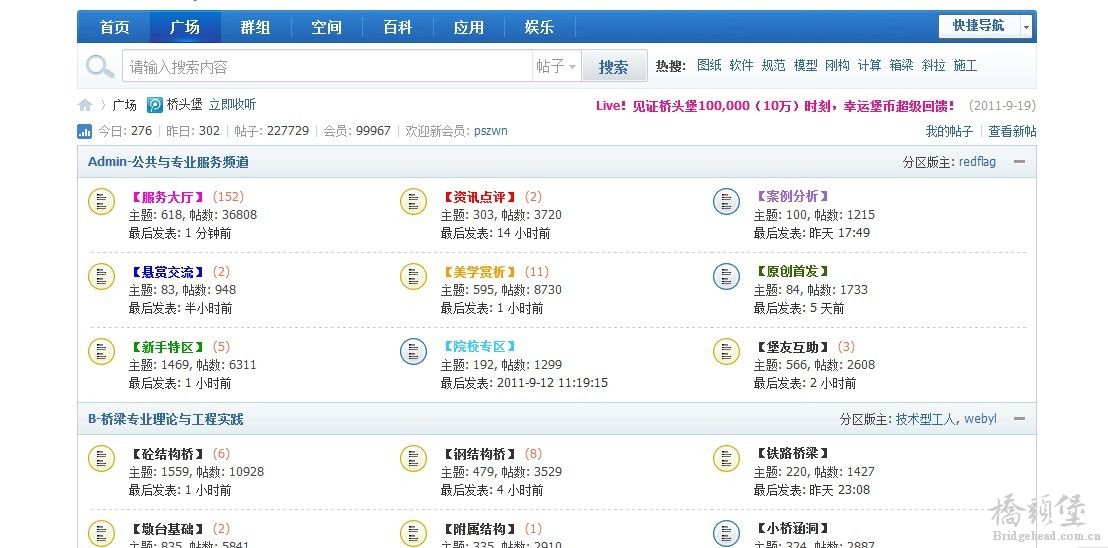
Task: Open the Live! 见证桥头堡100,000 announcement
Action: 775,106
